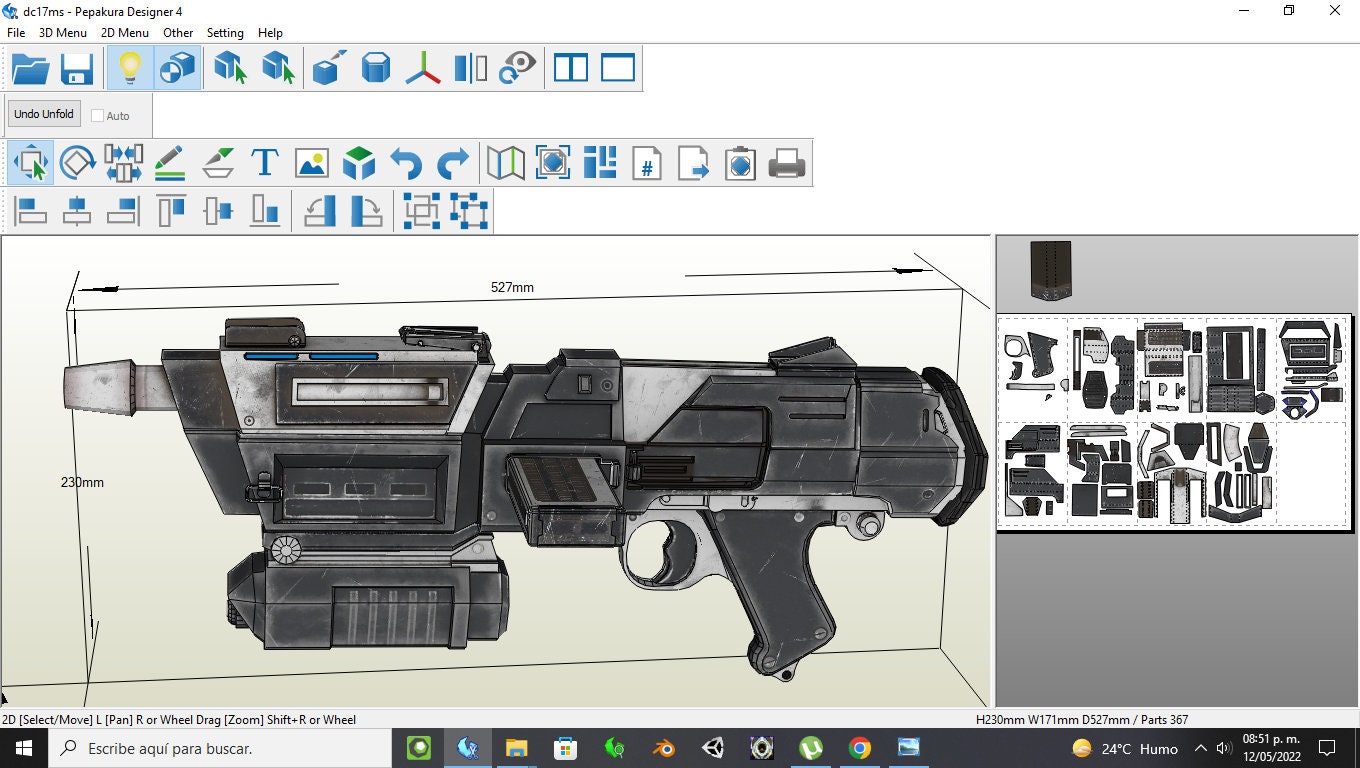Image resolution: width=1360 pixels, height=768 pixels.
Task: Enable the Auto checkbox near Undo Unfold
Action: [97, 115]
